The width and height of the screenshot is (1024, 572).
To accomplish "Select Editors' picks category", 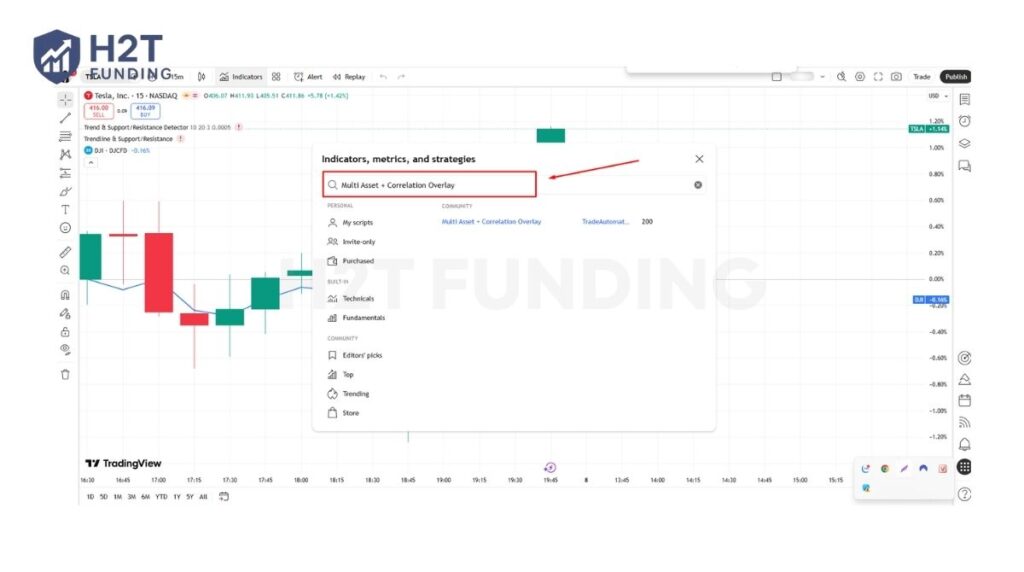I will click(355, 355).
